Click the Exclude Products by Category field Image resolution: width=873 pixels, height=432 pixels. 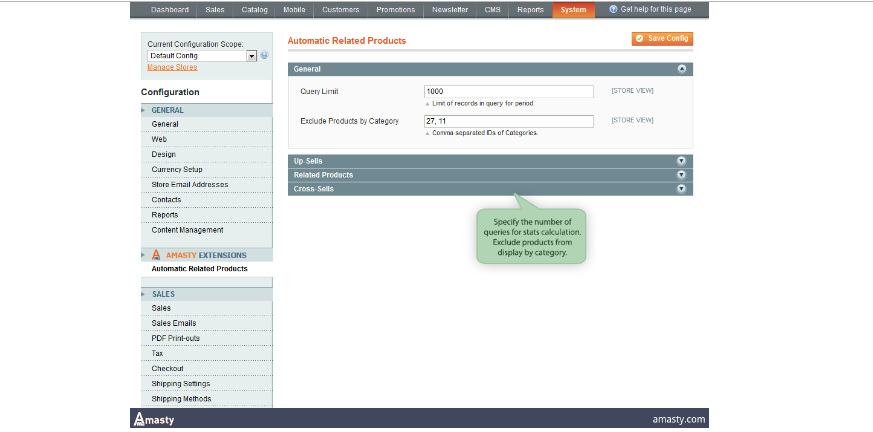(509, 121)
